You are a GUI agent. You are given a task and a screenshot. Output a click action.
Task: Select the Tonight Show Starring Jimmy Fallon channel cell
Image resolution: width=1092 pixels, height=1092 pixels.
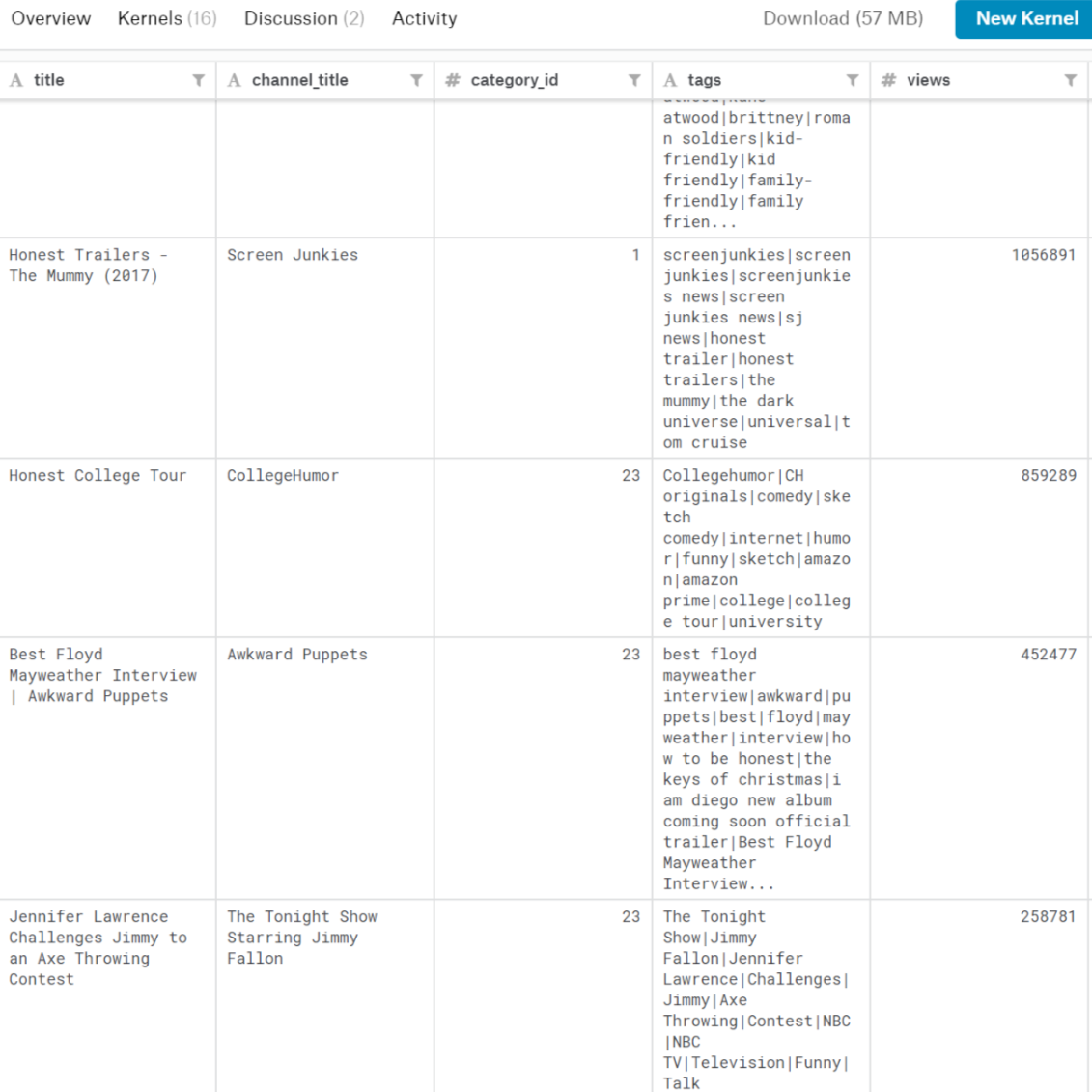(x=325, y=996)
